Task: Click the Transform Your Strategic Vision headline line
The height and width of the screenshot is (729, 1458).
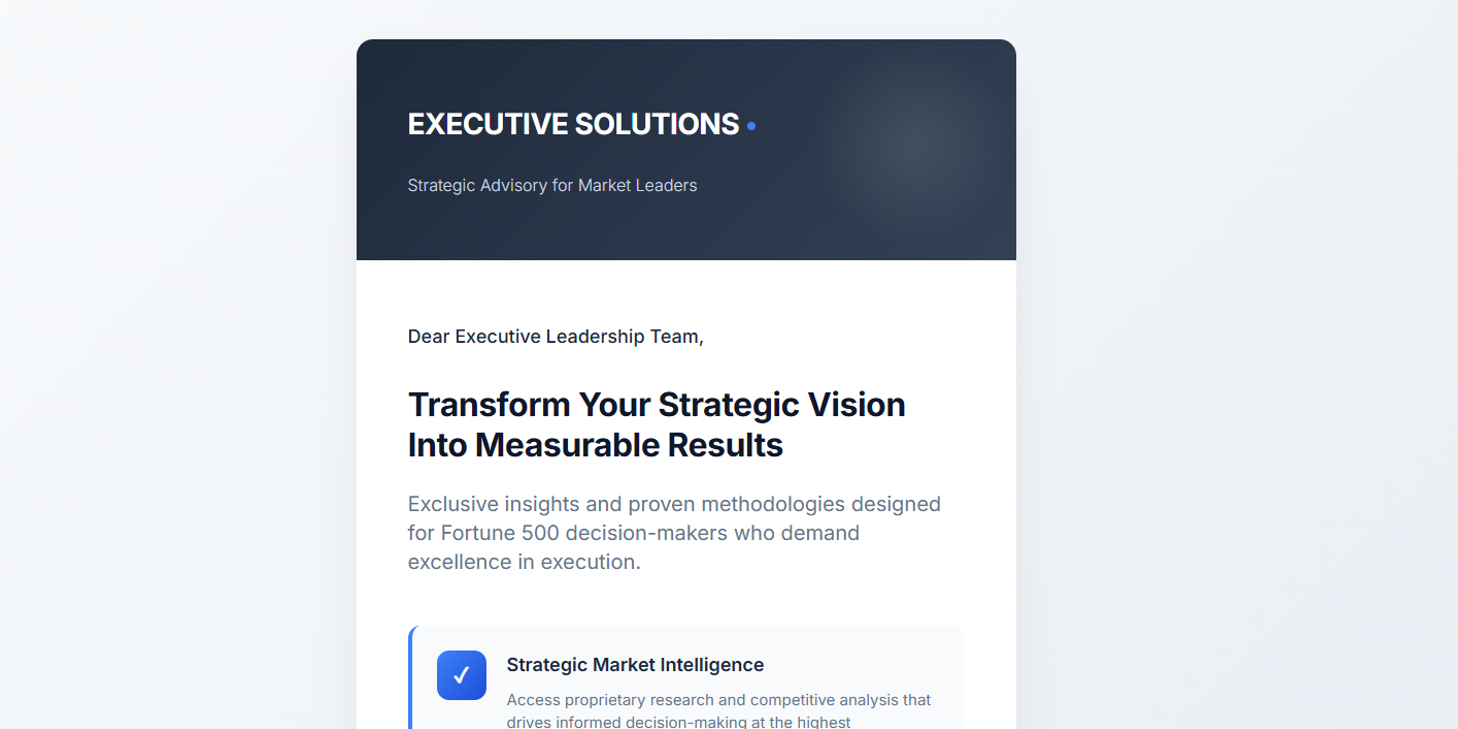Action: tap(656, 404)
